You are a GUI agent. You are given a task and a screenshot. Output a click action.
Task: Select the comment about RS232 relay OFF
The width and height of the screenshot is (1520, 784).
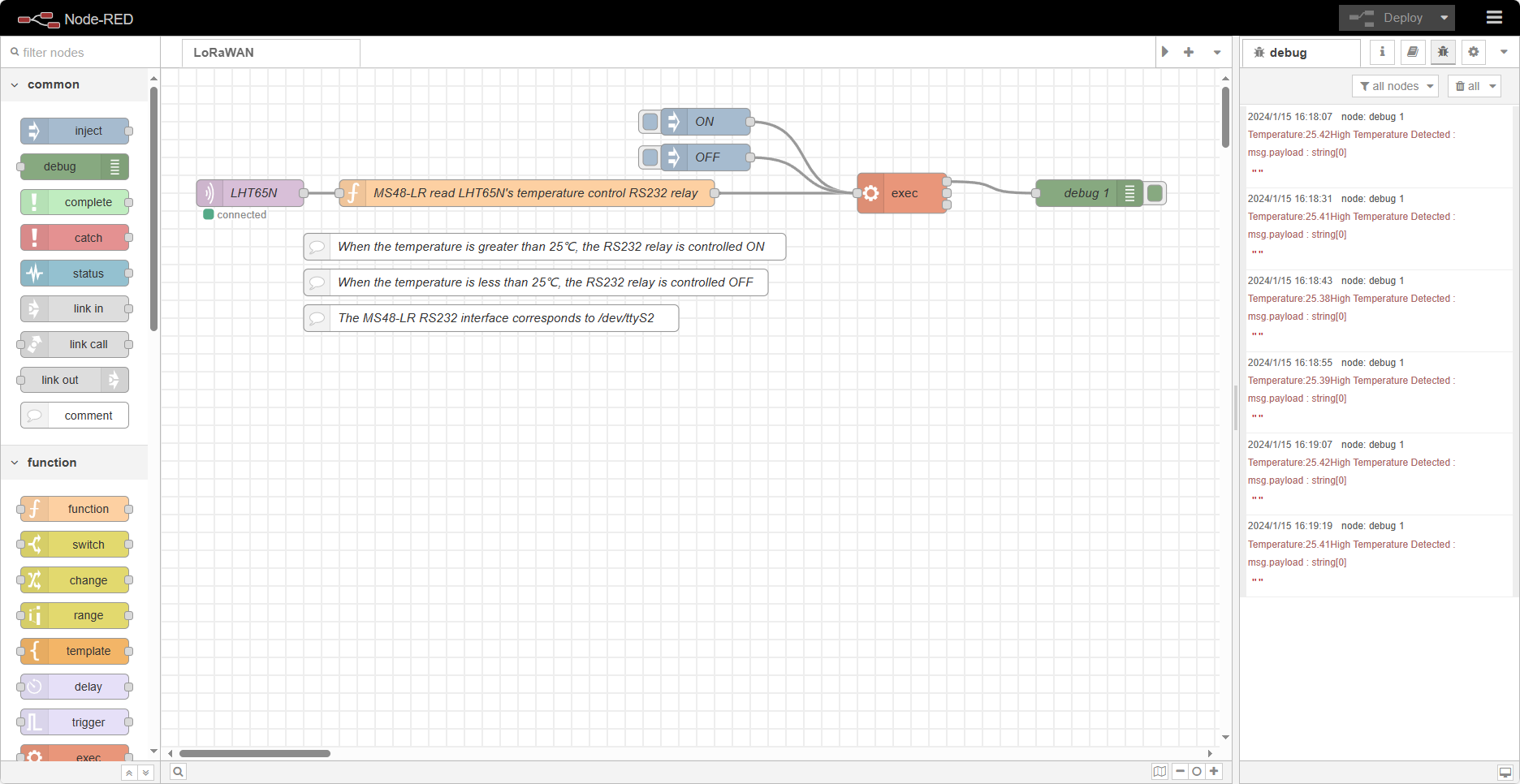(536, 282)
